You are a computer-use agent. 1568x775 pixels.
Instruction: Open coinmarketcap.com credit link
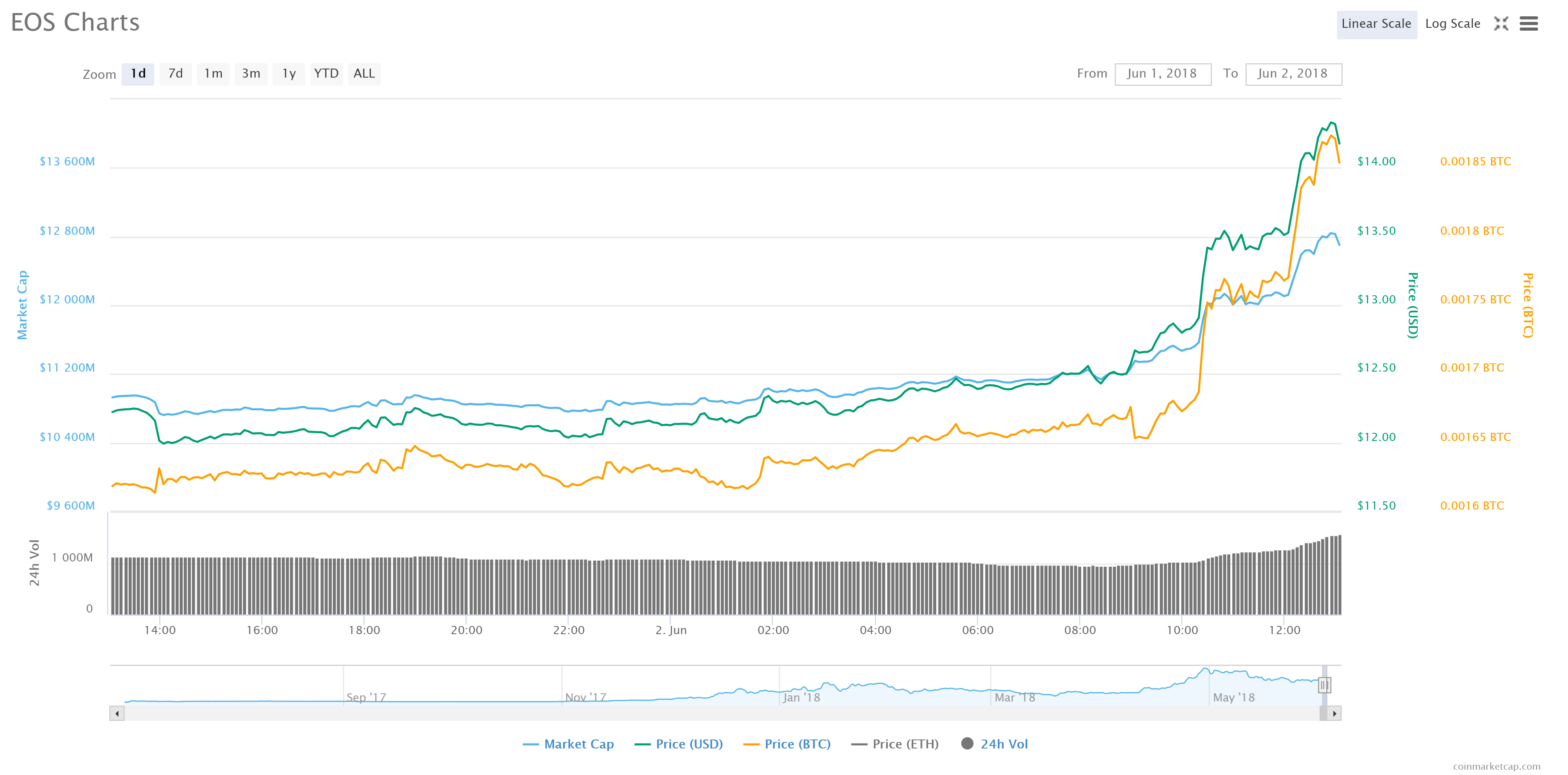1496,766
